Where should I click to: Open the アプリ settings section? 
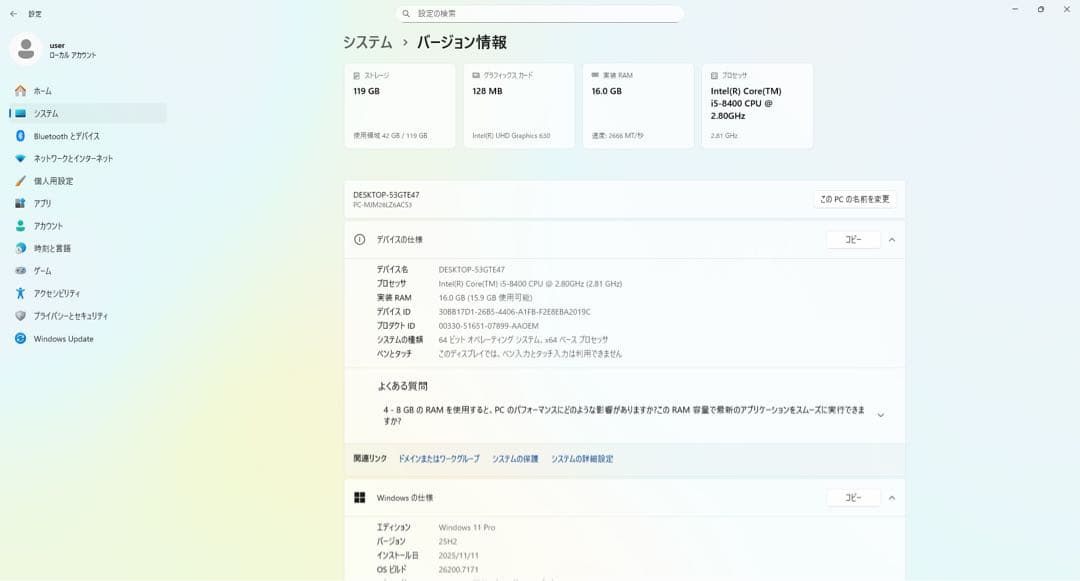pyautogui.click(x=49, y=203)
